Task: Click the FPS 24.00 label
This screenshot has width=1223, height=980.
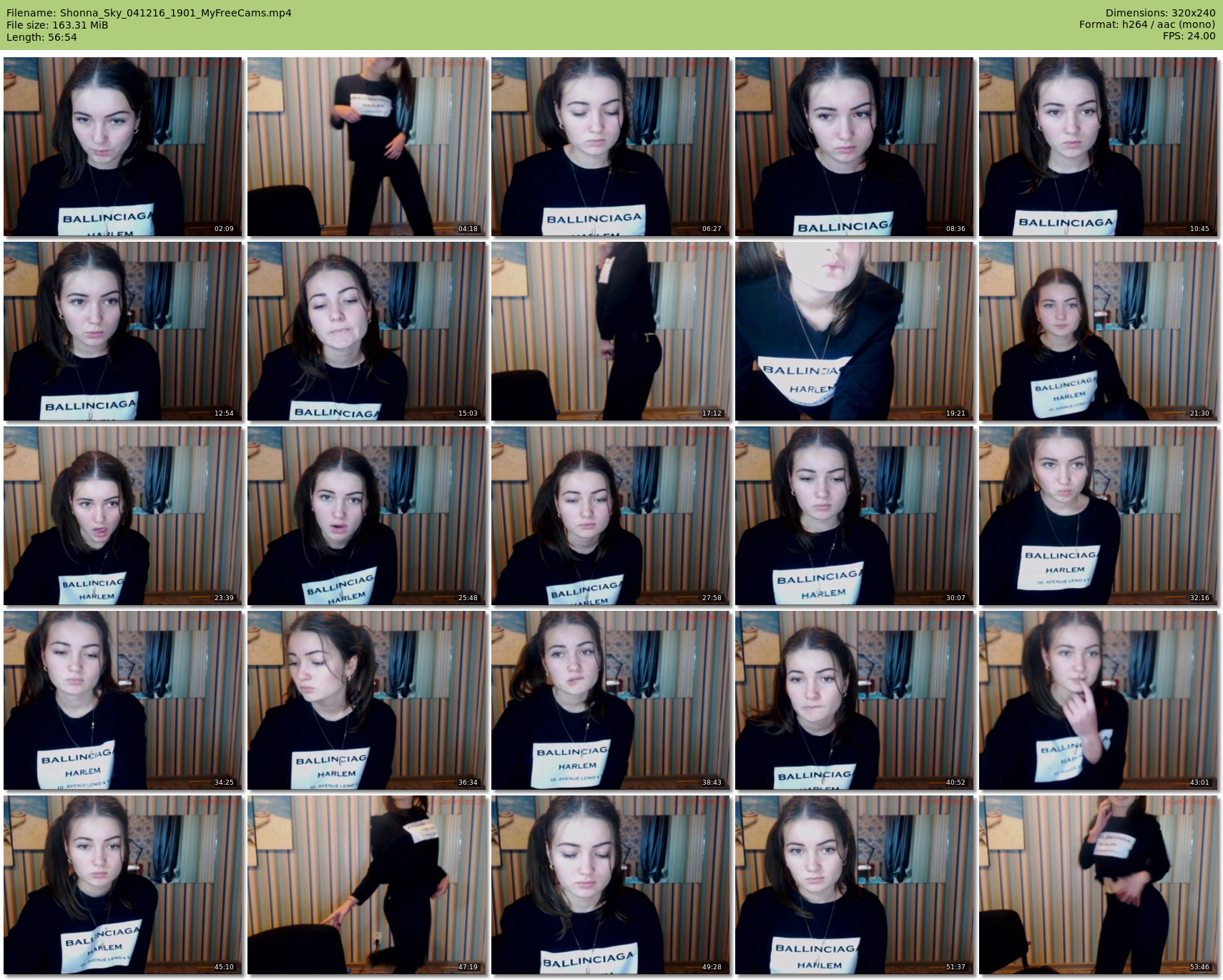Action: (1189, 36)
